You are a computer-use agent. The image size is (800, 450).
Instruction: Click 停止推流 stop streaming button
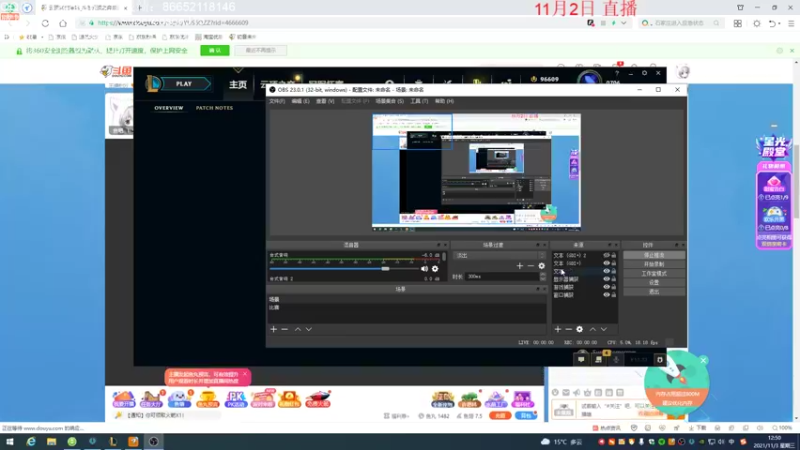[654, 255]
